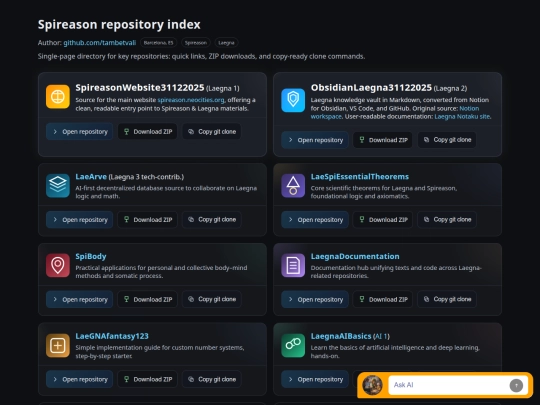Open the SpiBody title link
Image resolution: width=540 pixels, height=405 pixels.
(x=91, y=257)
